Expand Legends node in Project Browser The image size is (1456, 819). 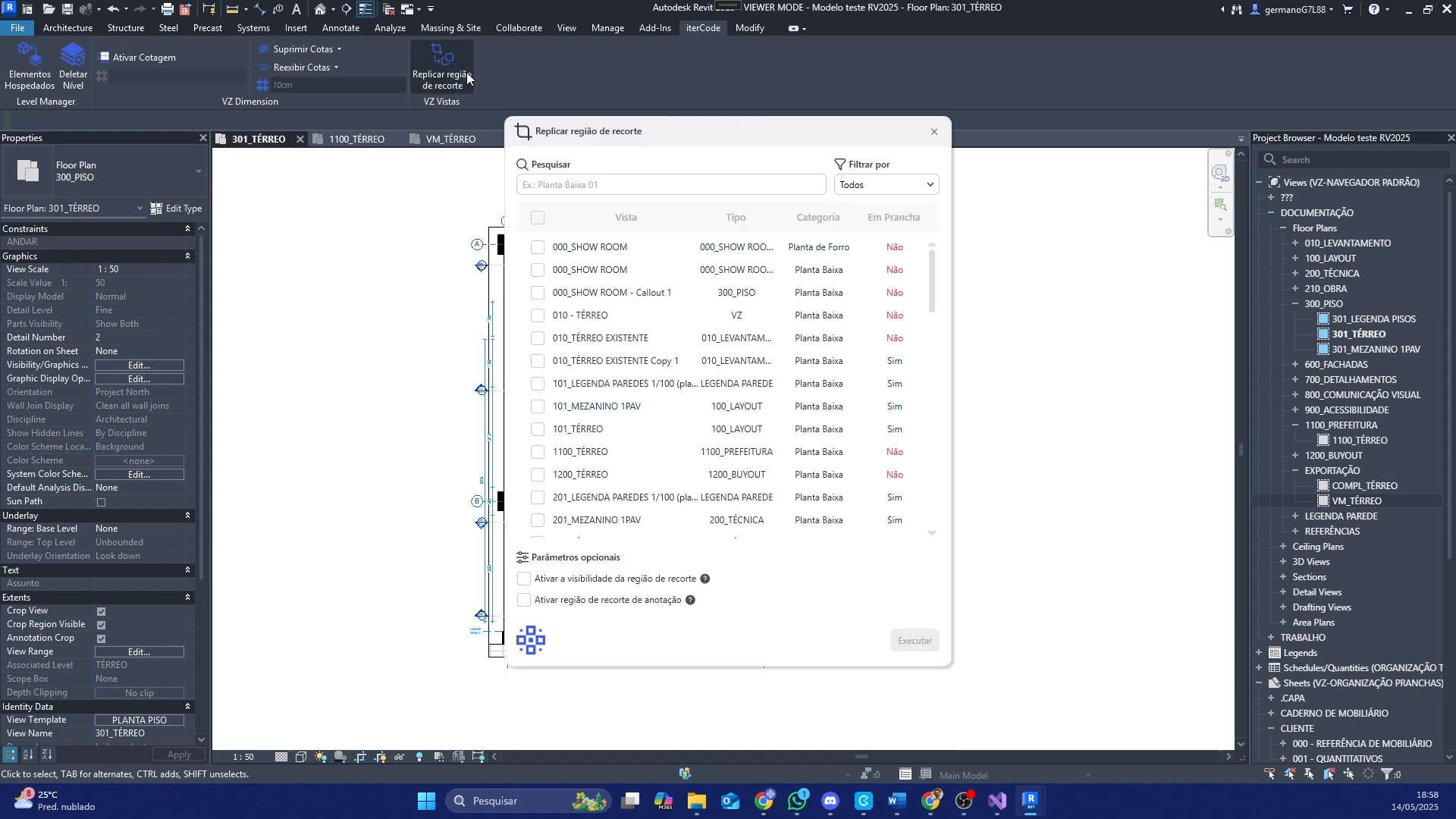1259,653
